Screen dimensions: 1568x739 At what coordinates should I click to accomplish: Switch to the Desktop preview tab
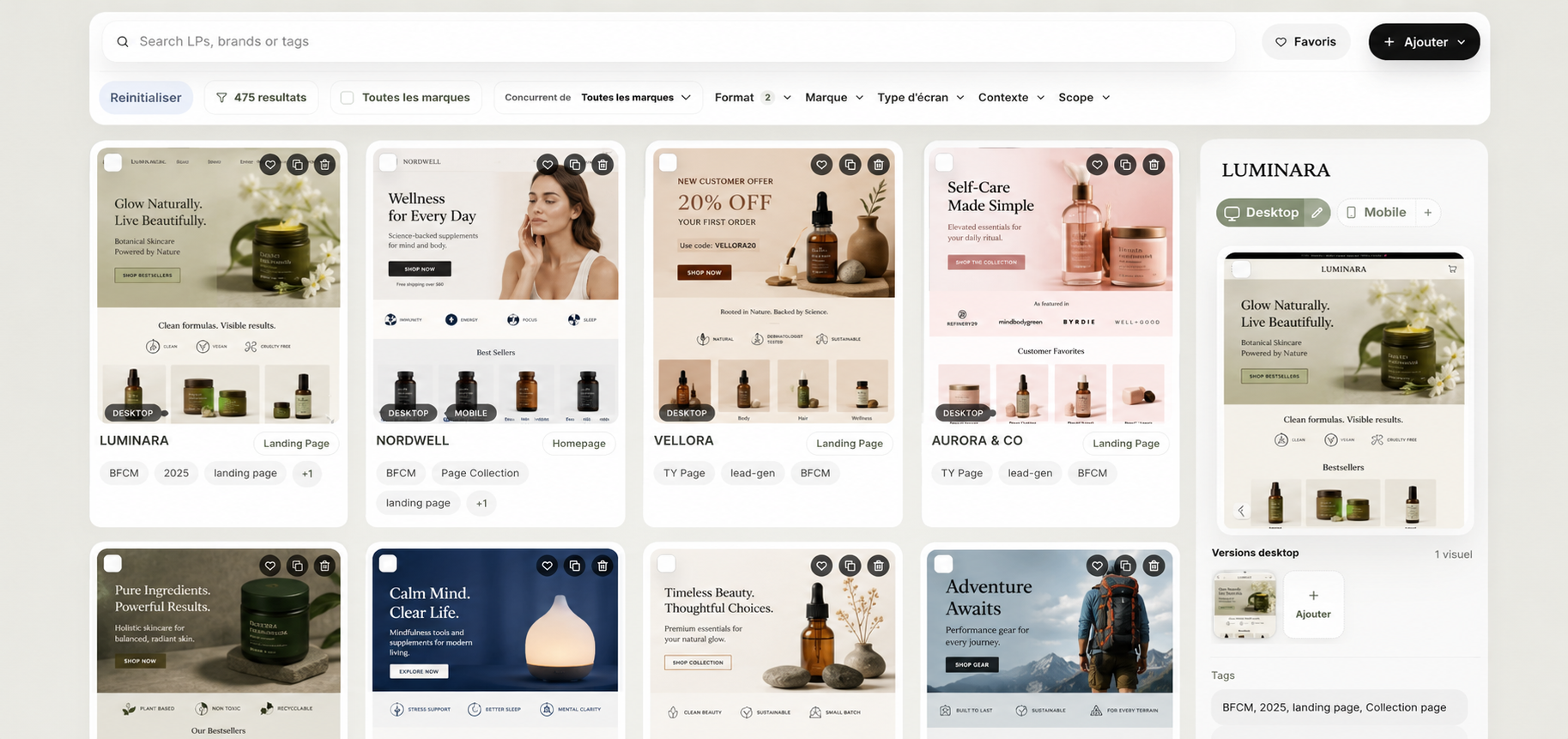click(x=1261, y=213)
